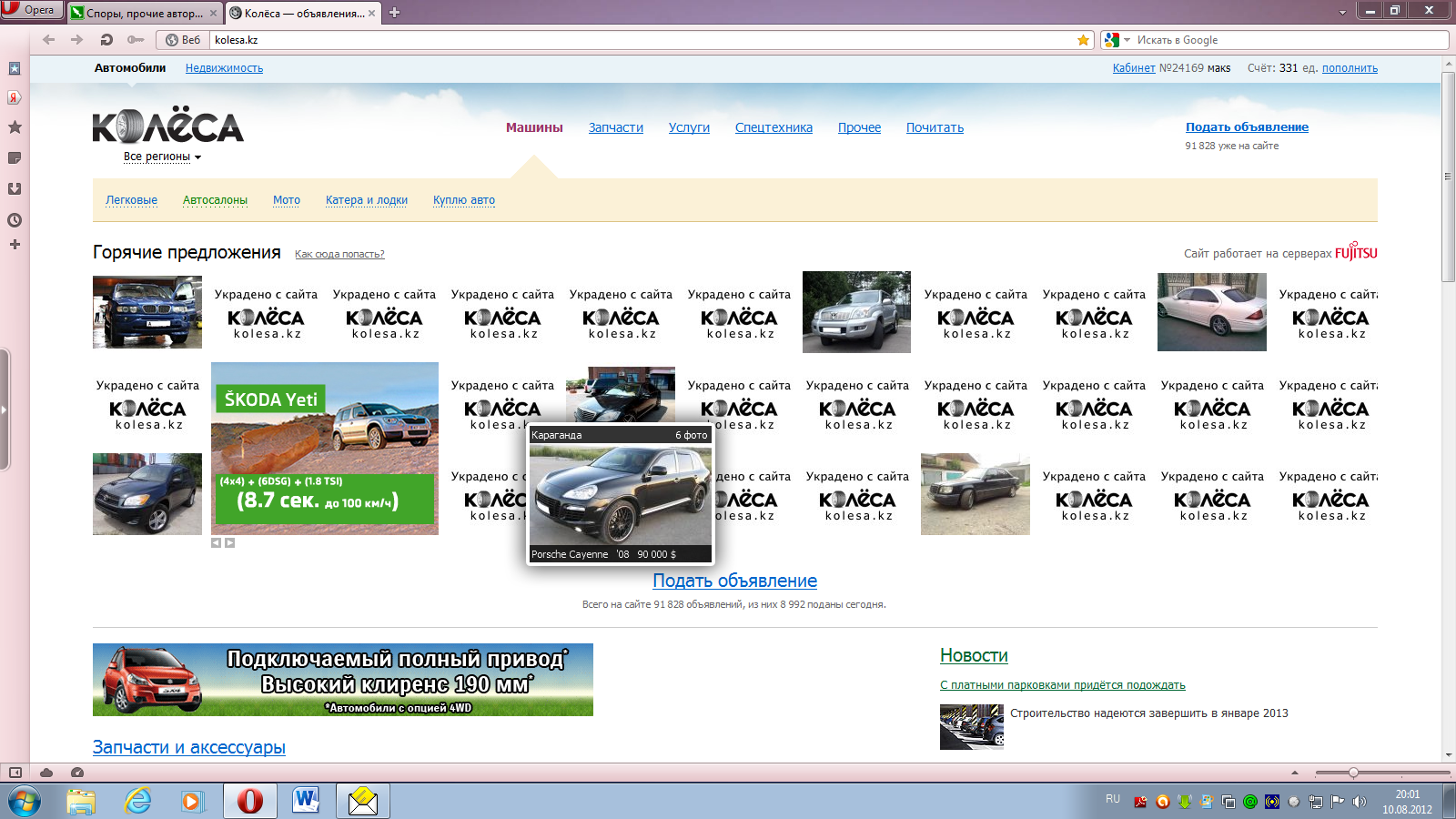Open Microsoft Word from the taskbar
1456x819 pixels.
[x=306, y=801]
